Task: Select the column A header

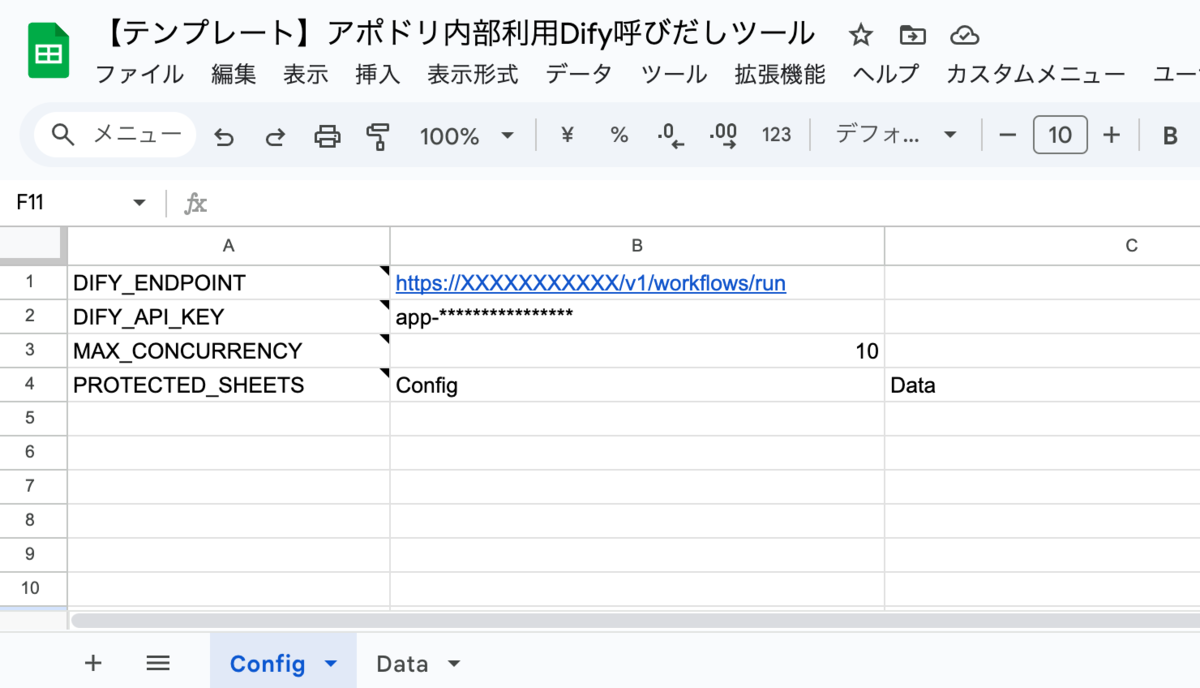Action: [229, 245]
